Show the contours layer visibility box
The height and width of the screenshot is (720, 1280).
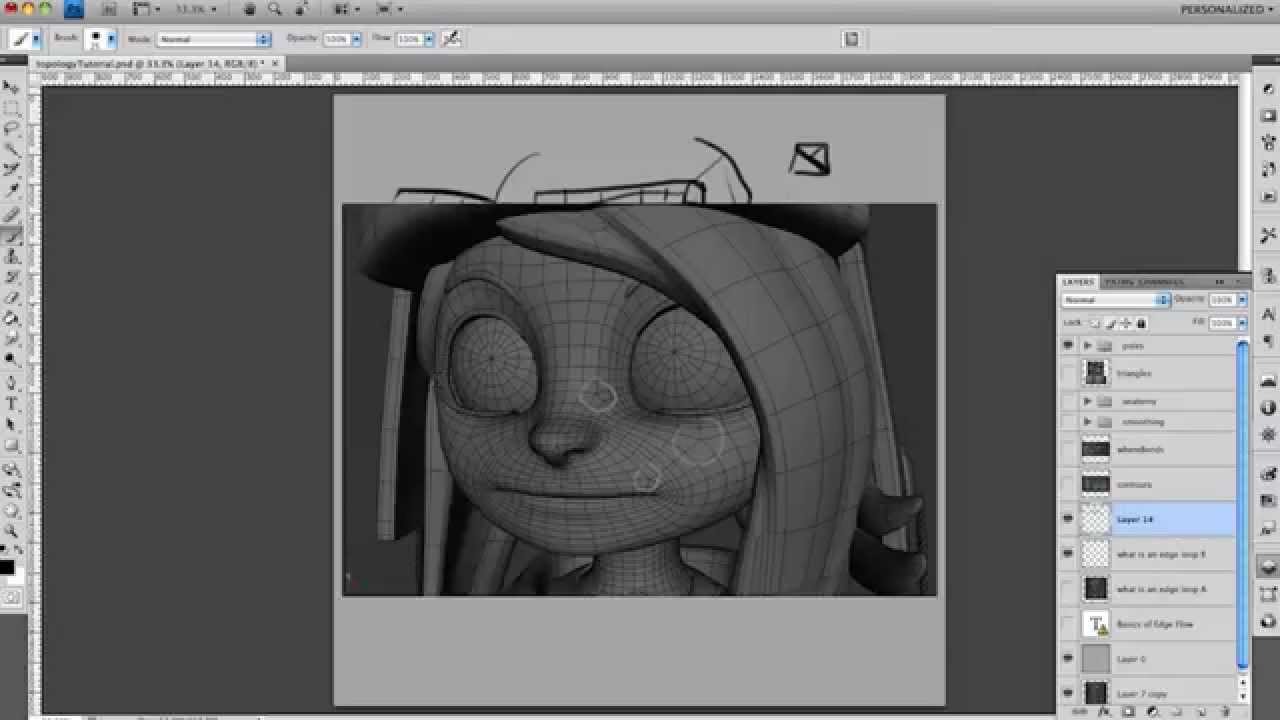tap(1068, 484)
